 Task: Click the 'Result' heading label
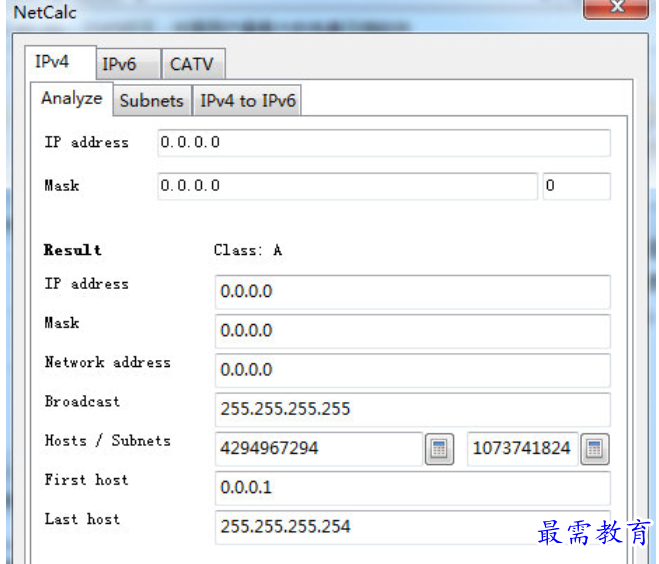72,250
